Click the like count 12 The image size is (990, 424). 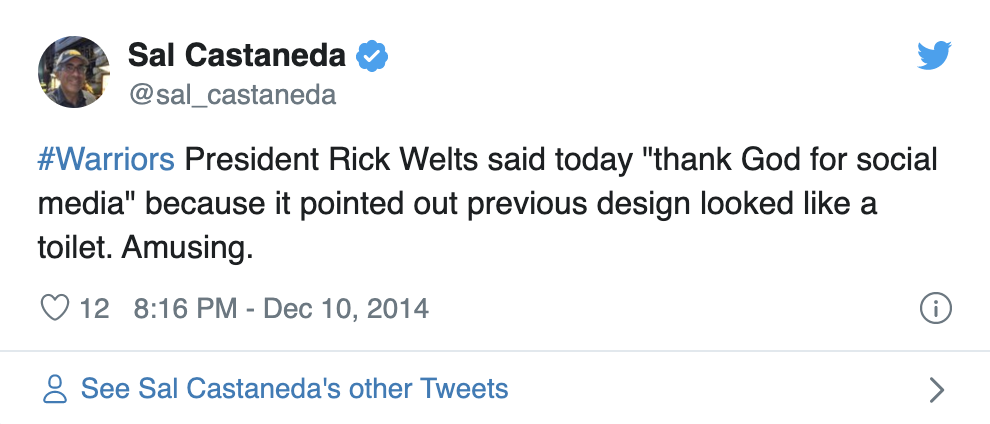coord(94,309)
